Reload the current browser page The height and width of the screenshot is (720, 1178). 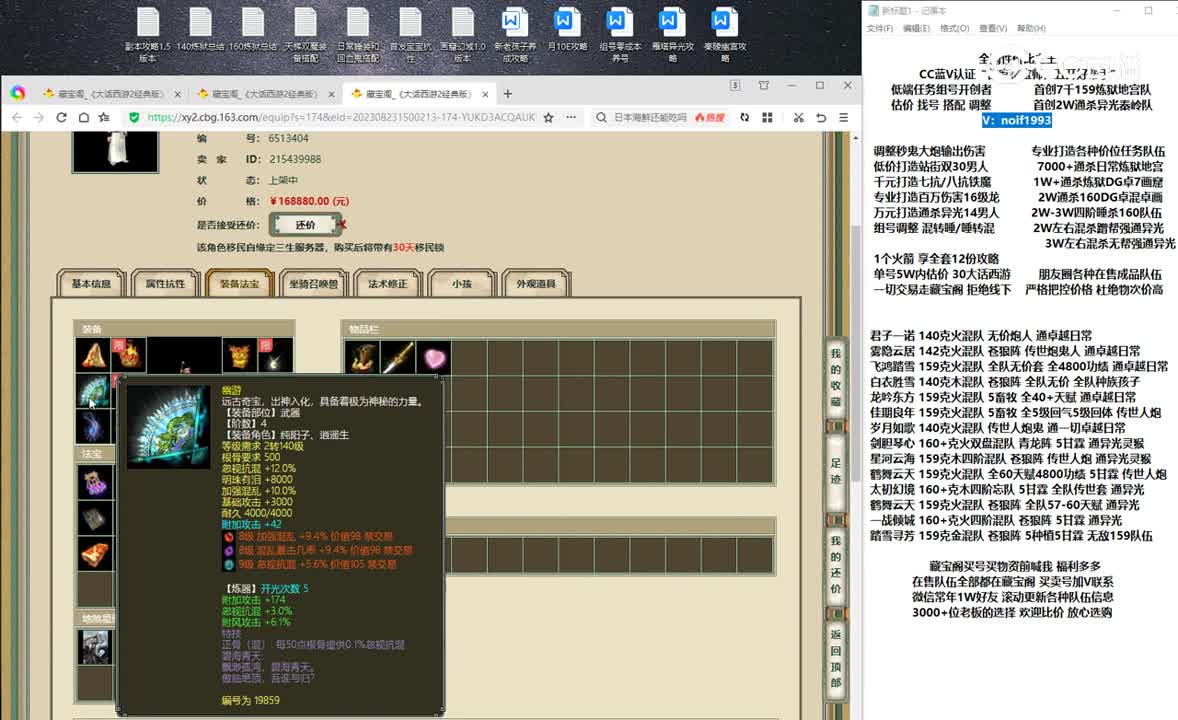[62, 117]
